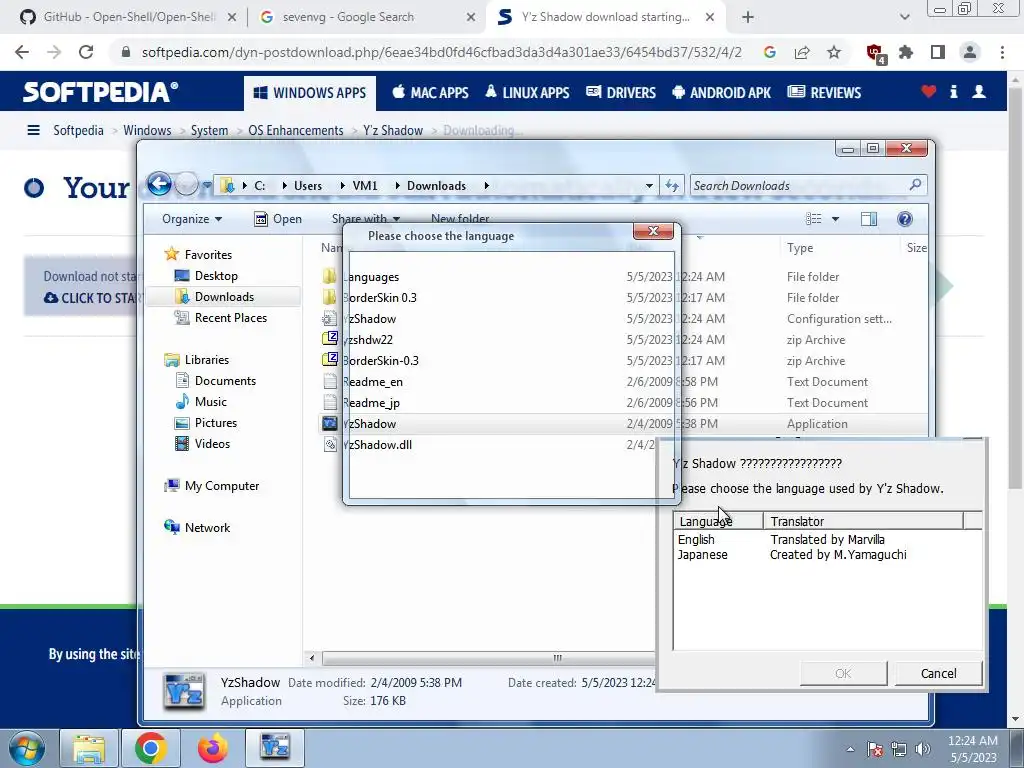
Task: Open Music library in navigation pane
Action: tap(210, 402)
